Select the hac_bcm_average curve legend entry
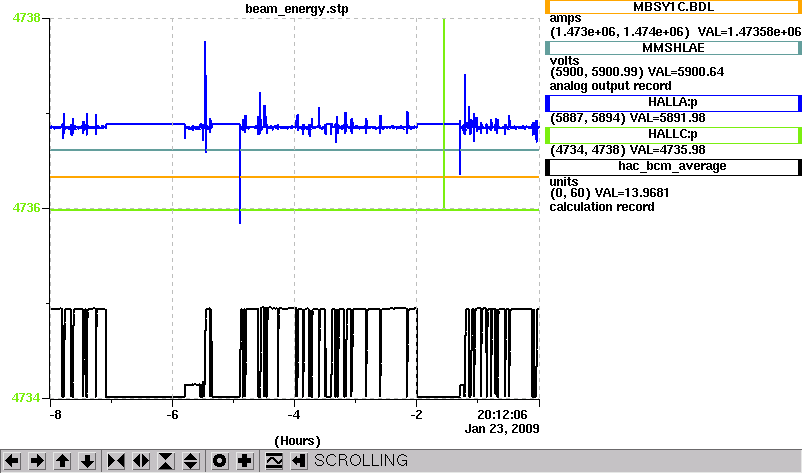The height and width of the screenshot is (473, 802). [x=673, y=167]
